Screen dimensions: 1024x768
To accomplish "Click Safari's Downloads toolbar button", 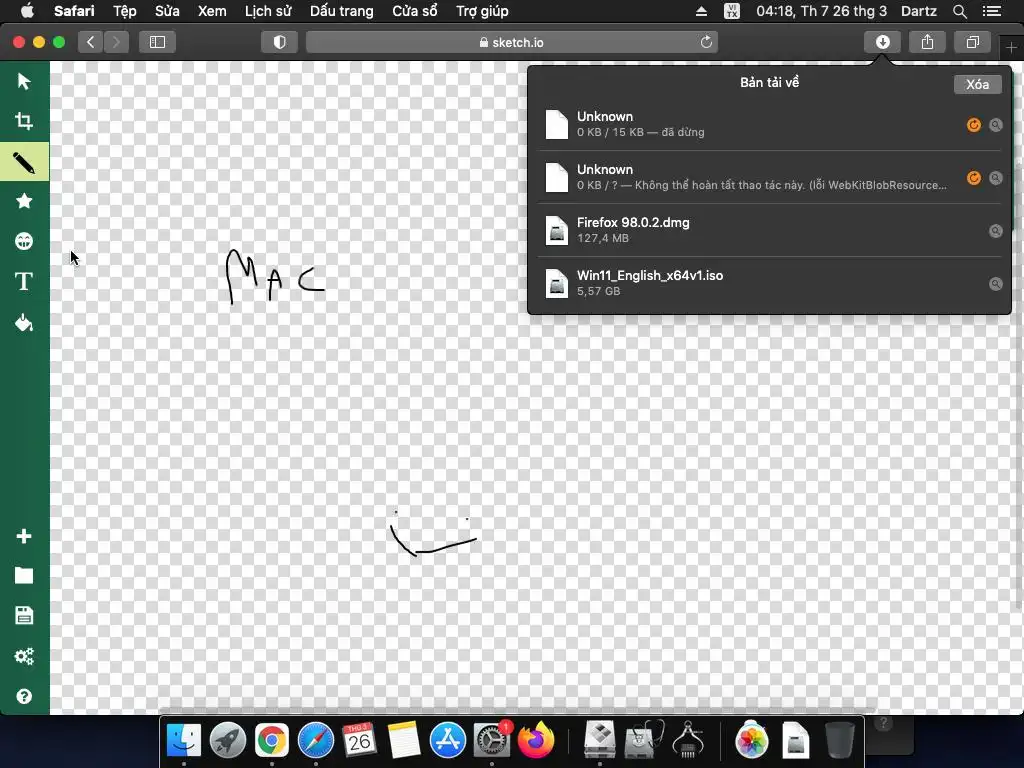I will tap(882, 42).
